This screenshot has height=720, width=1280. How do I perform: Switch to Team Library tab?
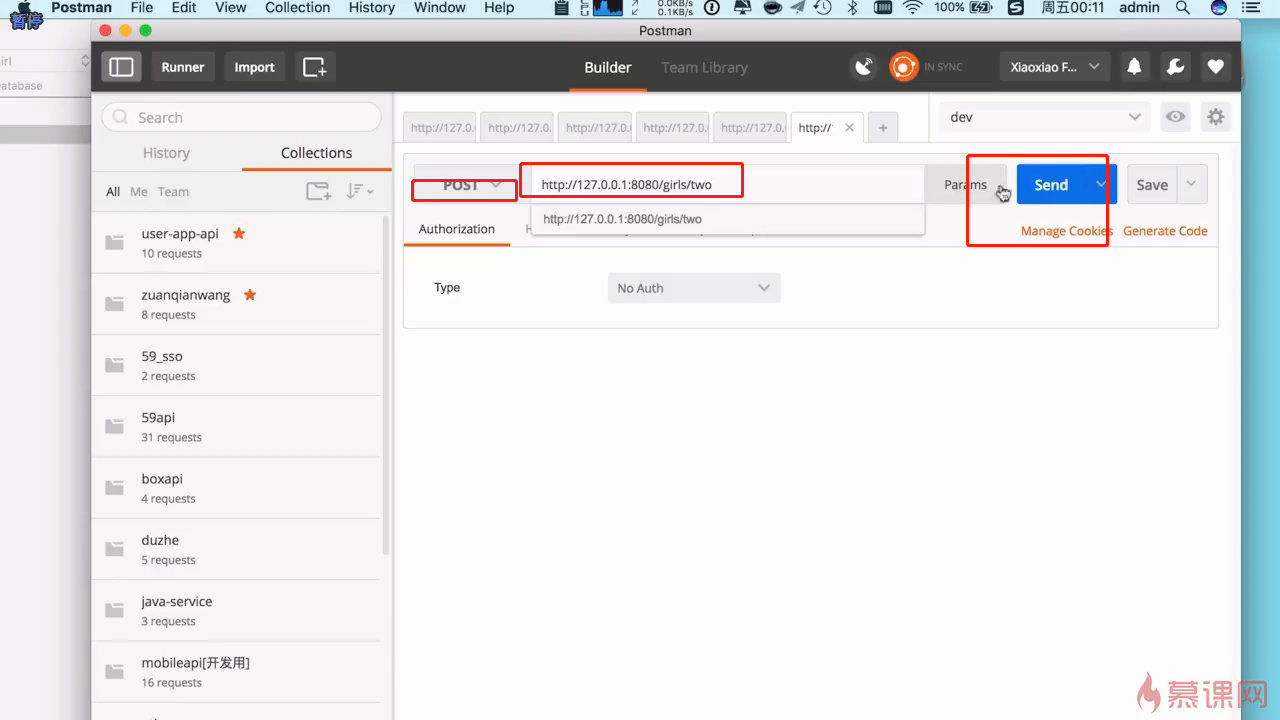704,67
